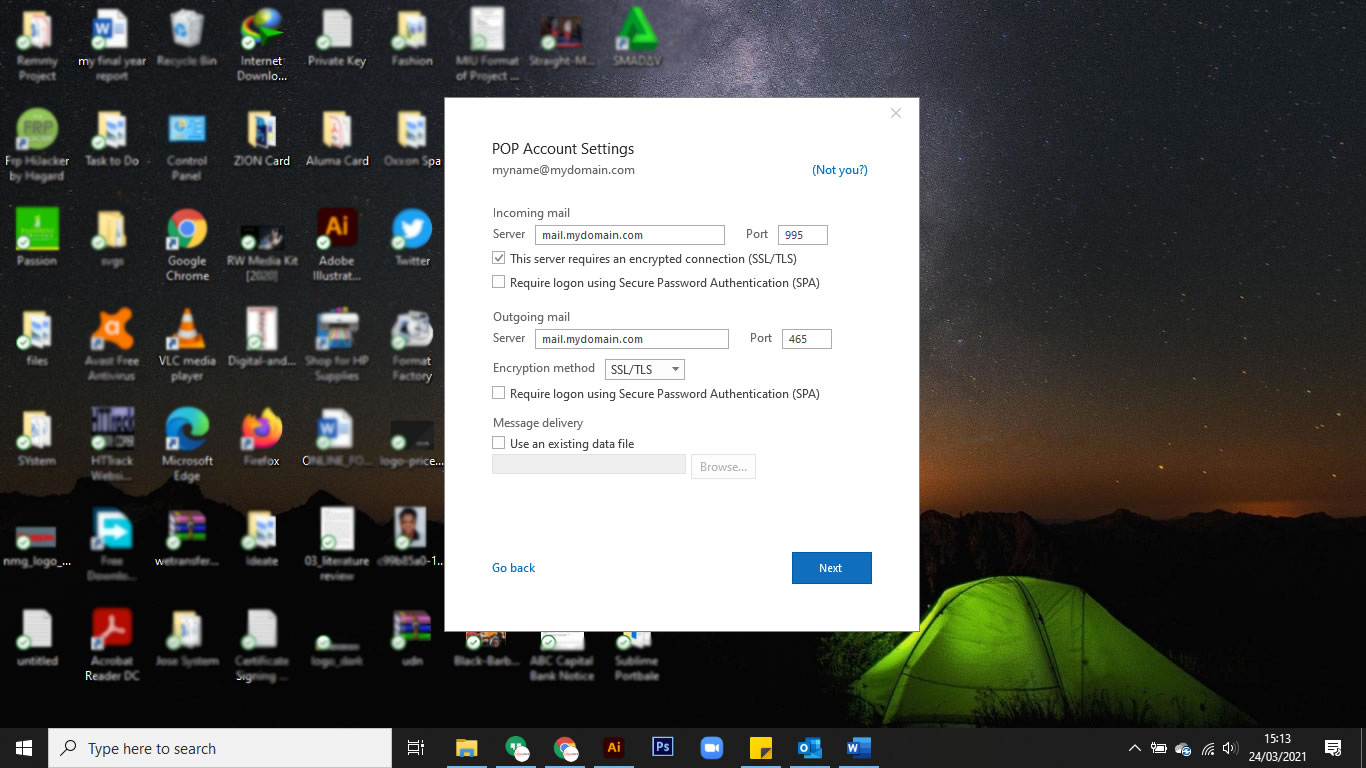The height and width of the screenshot is (768, 1366).
Task: Select the Google Chrome desktop shortcut
Action: tap(187, 245)
